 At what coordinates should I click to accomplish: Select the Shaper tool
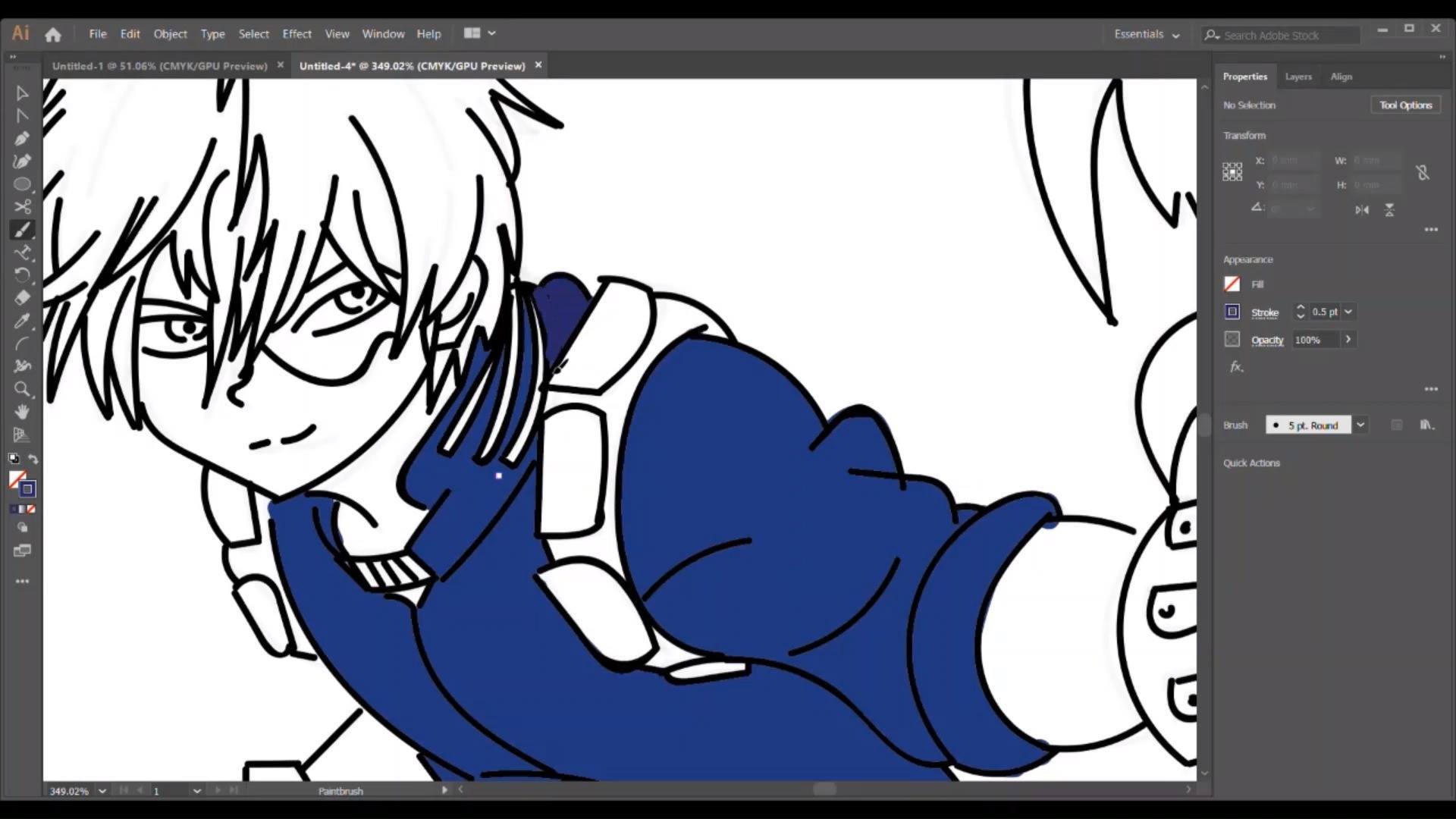pyautogui.click(x=22, y=253)
